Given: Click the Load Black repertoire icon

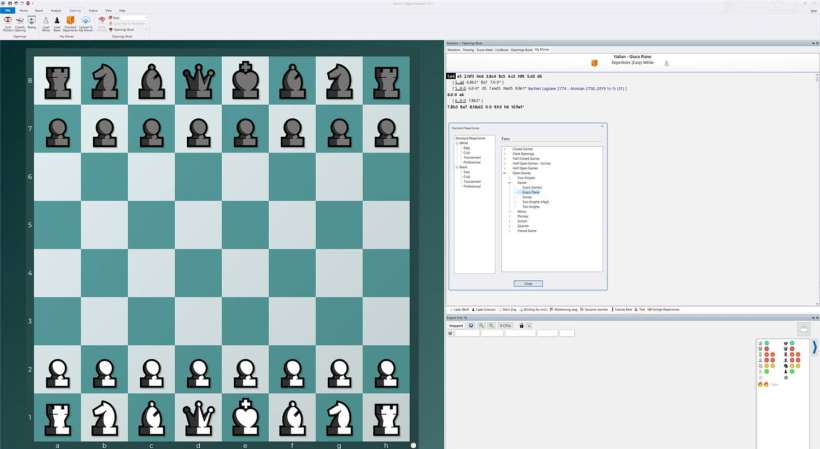Looking at the screenshot, I should pos(57,22).
